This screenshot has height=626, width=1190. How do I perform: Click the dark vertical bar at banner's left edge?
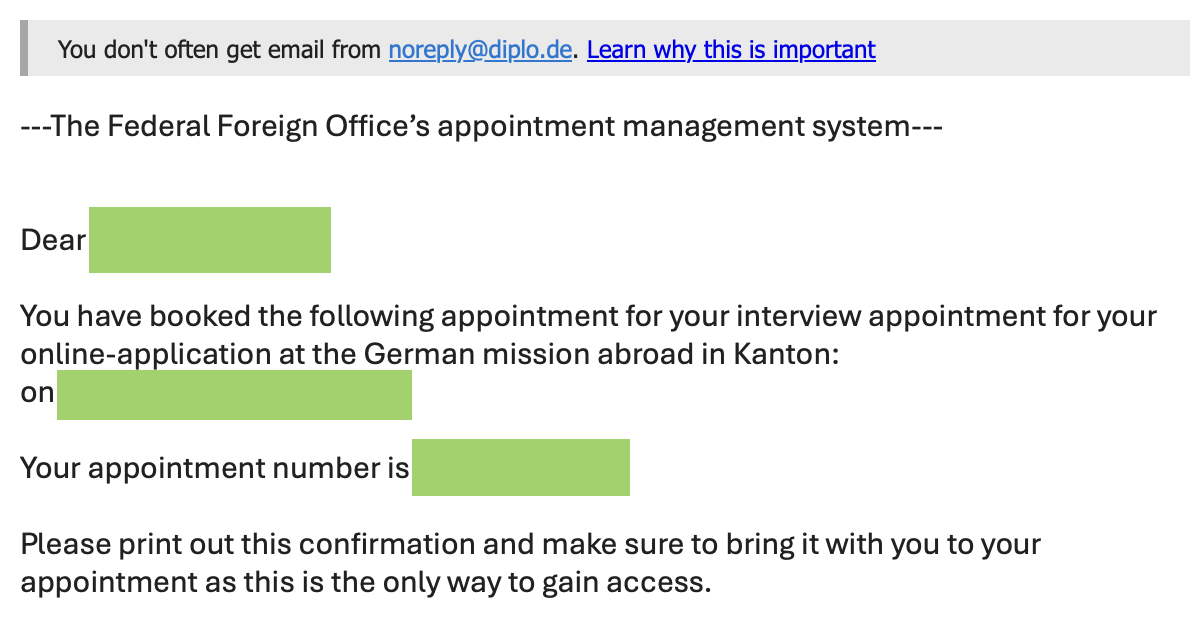24,49
